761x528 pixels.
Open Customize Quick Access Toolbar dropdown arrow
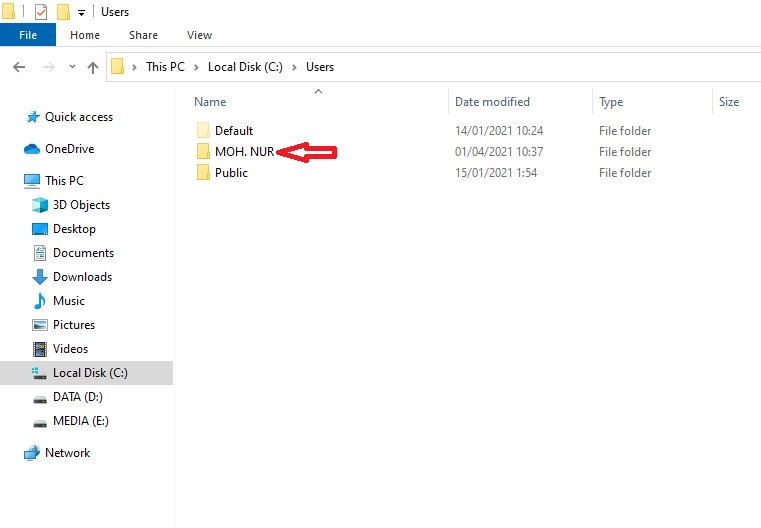pyautogui.click(x=81, y=13)
